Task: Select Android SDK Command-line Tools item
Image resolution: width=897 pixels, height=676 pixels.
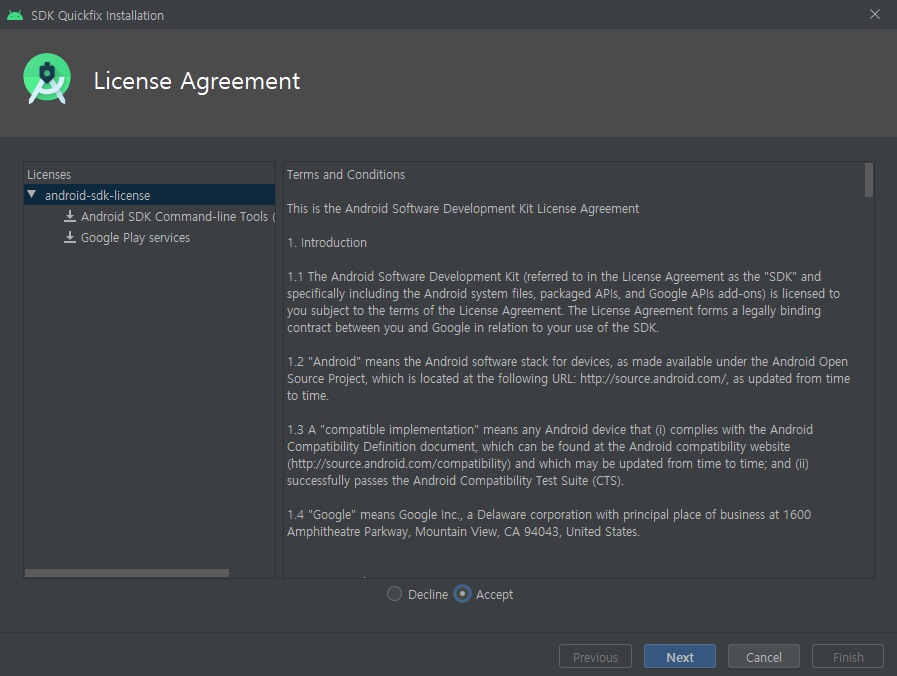Action: [178, 217]
